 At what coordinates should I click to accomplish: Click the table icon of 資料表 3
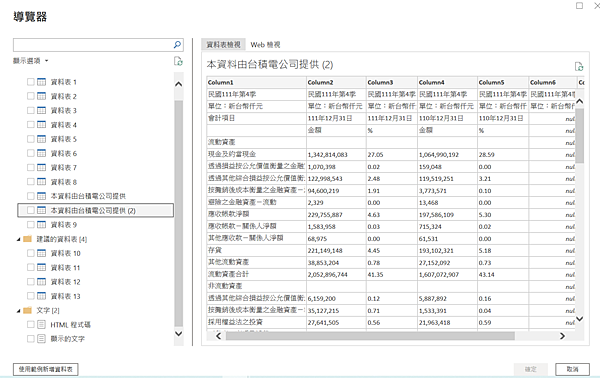41,111
